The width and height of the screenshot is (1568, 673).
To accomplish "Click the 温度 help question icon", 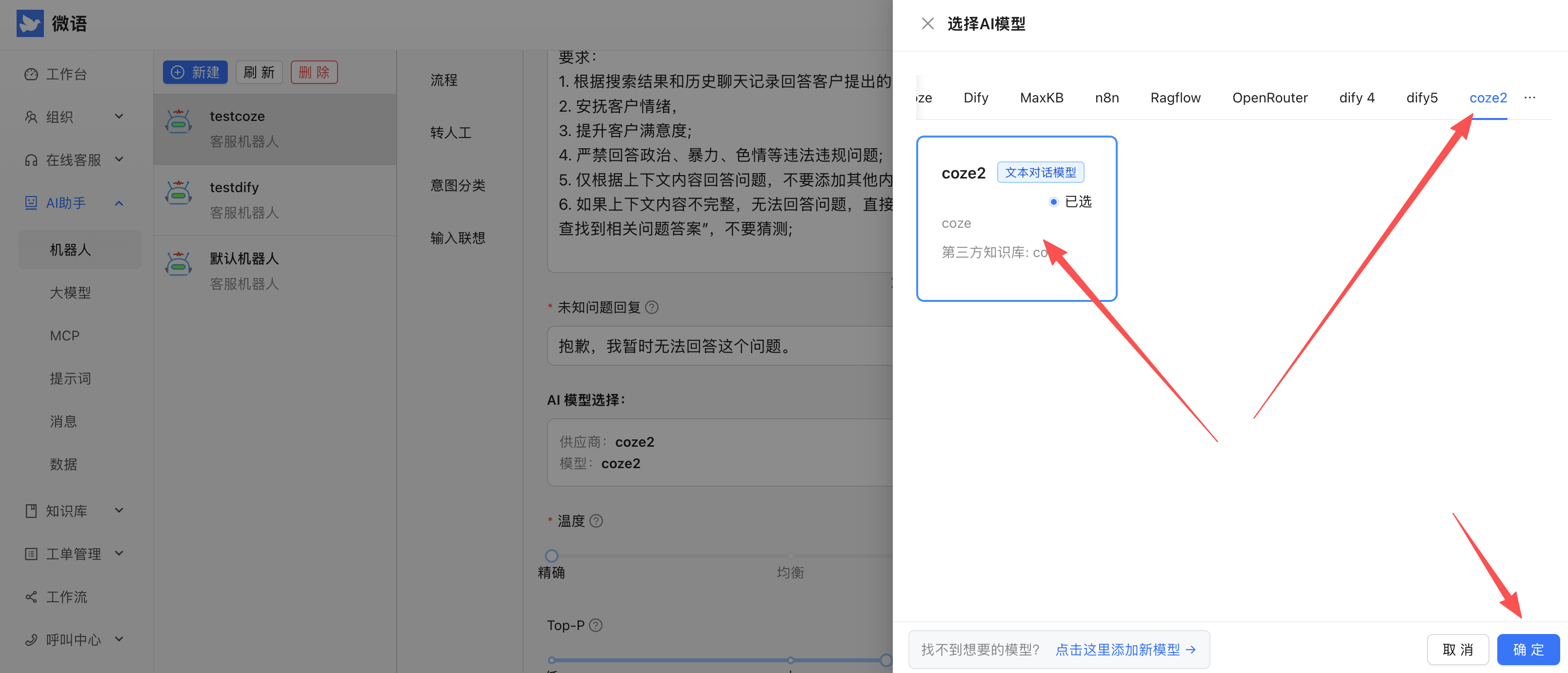I will click(x=597, y=521).
